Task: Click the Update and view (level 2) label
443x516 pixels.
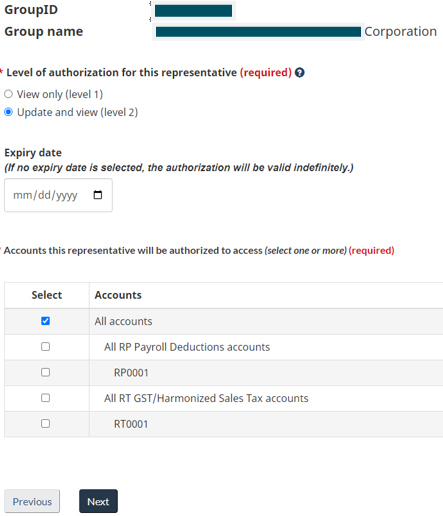Action: click(77, 112)
